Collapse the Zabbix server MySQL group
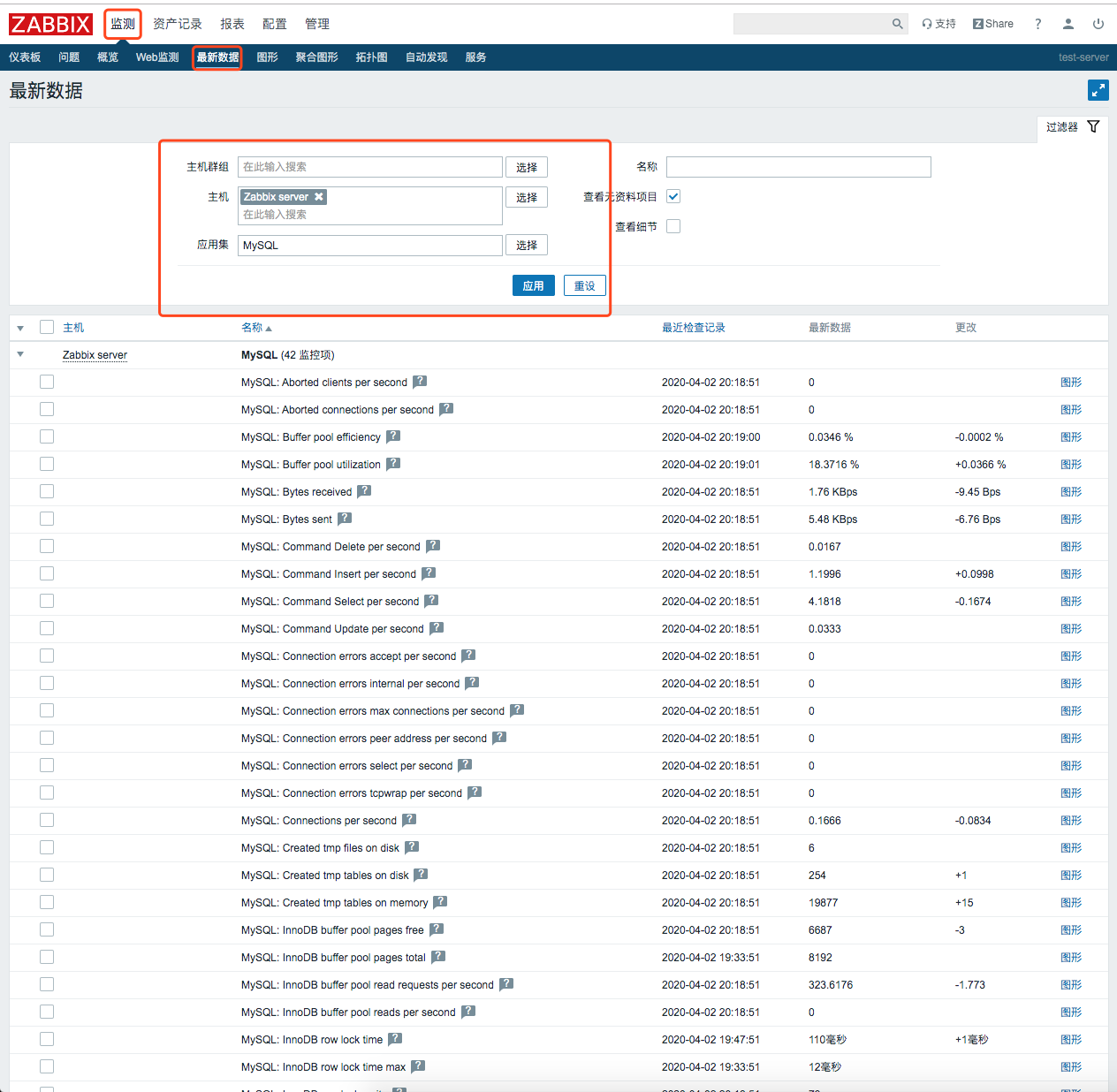Screen dimensions: 1117x1092 [20, 354]
